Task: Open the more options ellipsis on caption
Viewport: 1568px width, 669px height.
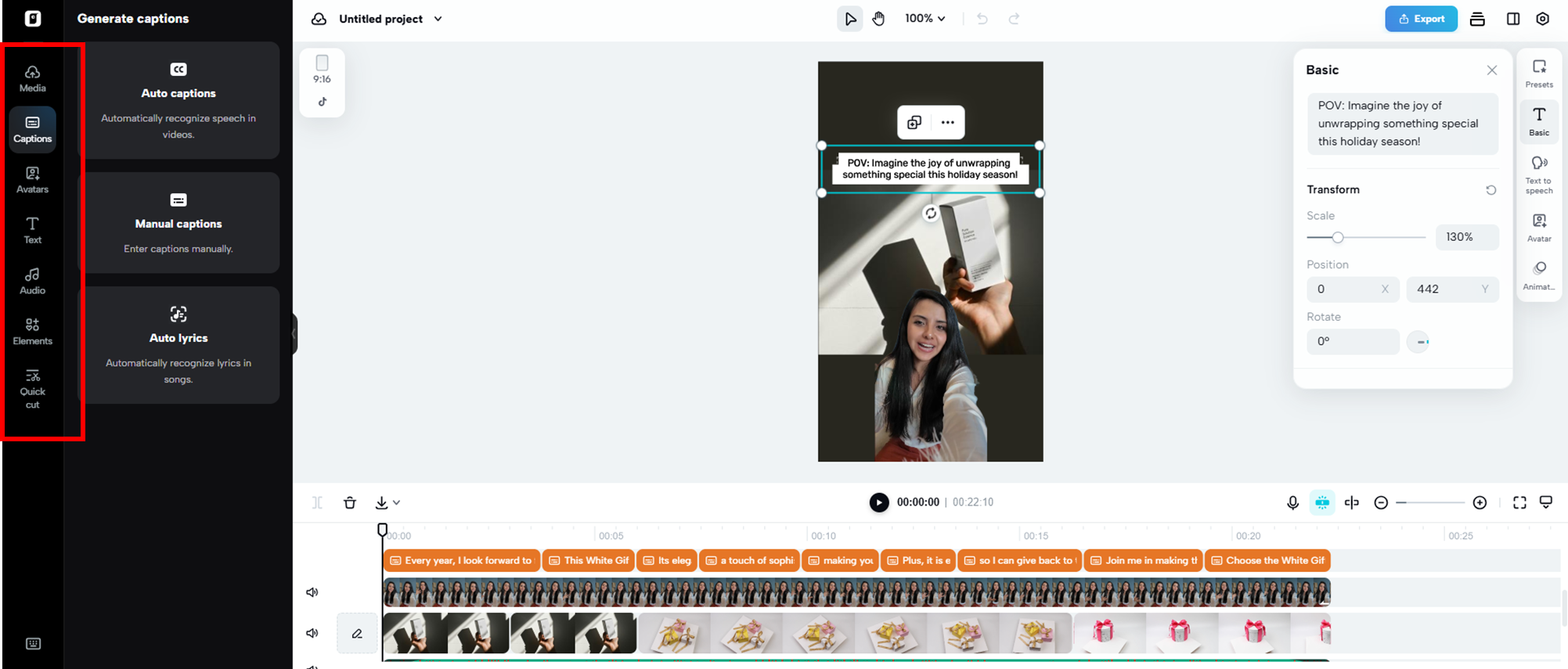Action: tap(947, 122)
